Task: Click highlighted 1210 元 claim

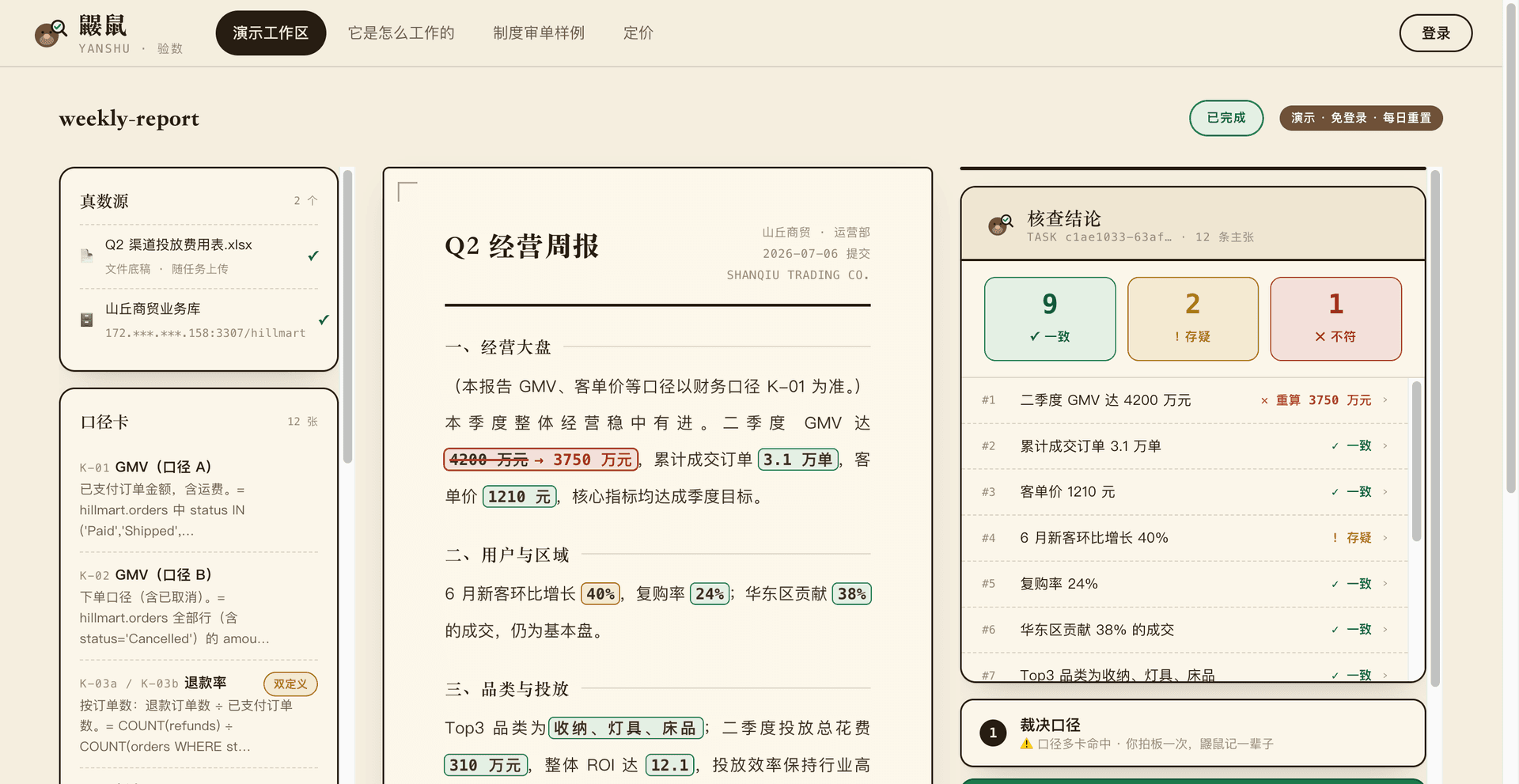Action: (x=520, y=497)
